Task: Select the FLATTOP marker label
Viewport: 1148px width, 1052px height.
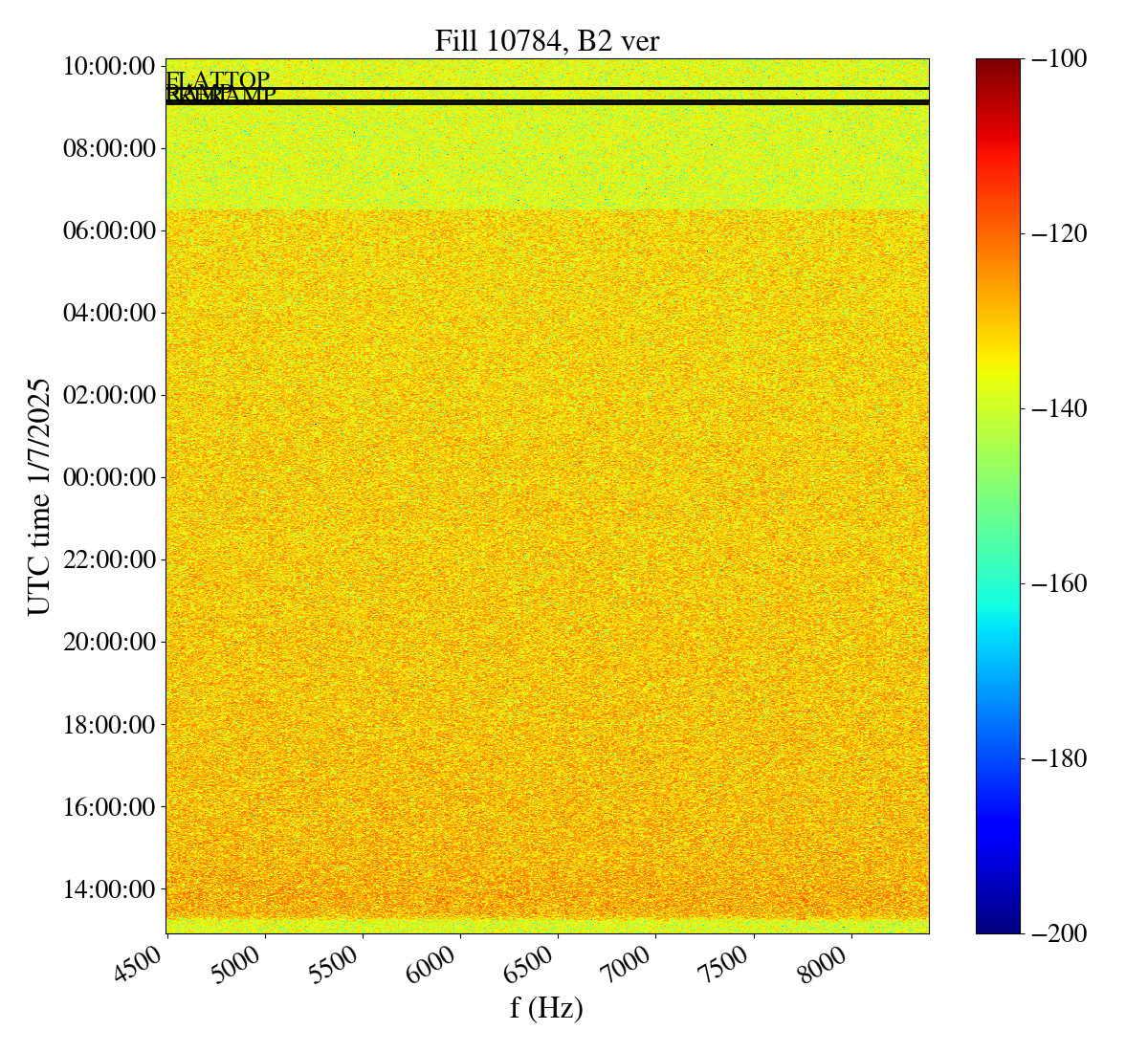Action: point(218,79)
